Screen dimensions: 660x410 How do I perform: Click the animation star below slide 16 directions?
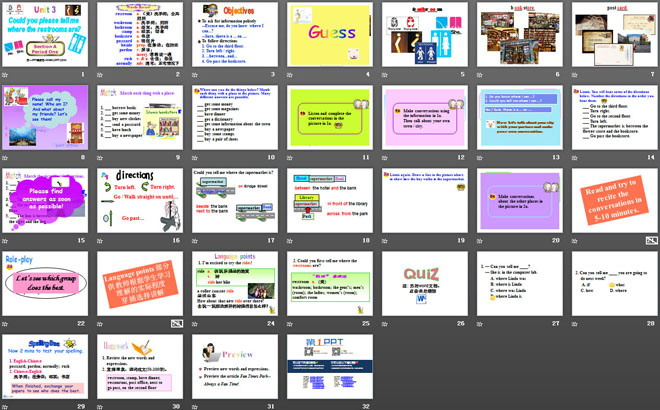(101, 241)
